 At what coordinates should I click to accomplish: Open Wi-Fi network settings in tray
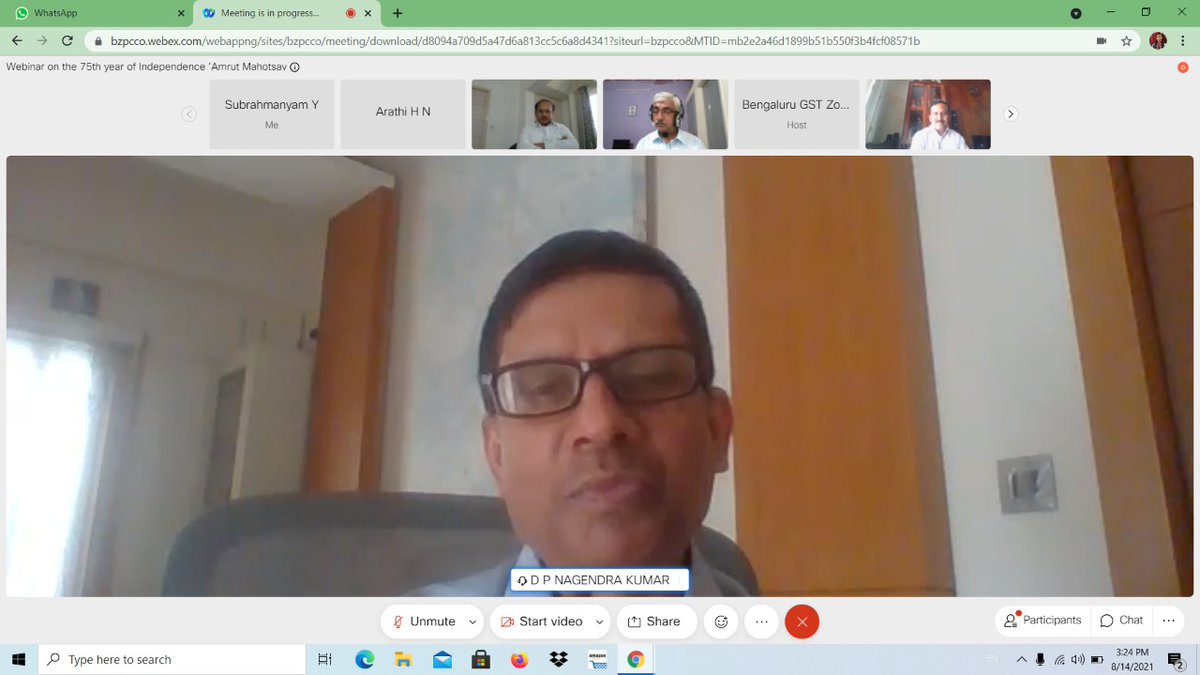point(1060,659)
